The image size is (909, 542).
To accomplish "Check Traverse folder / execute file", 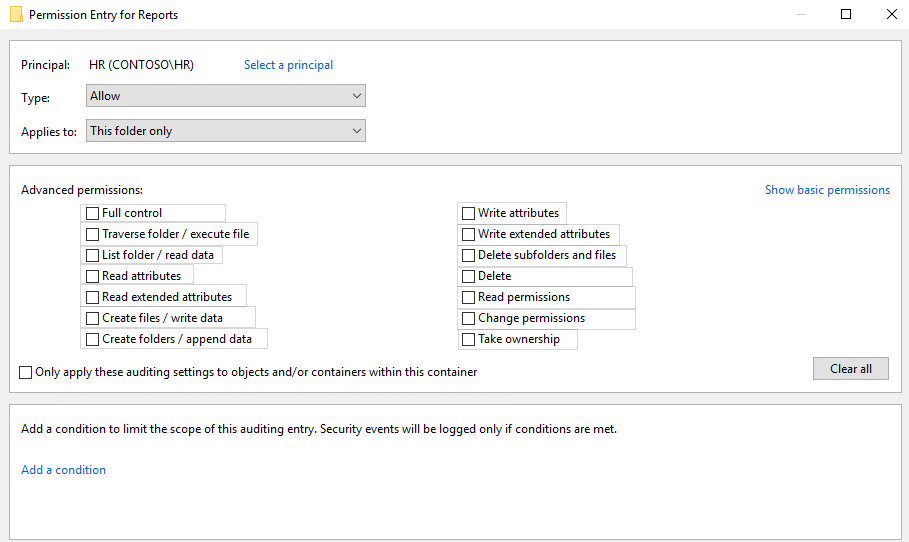I will (92, 234).
